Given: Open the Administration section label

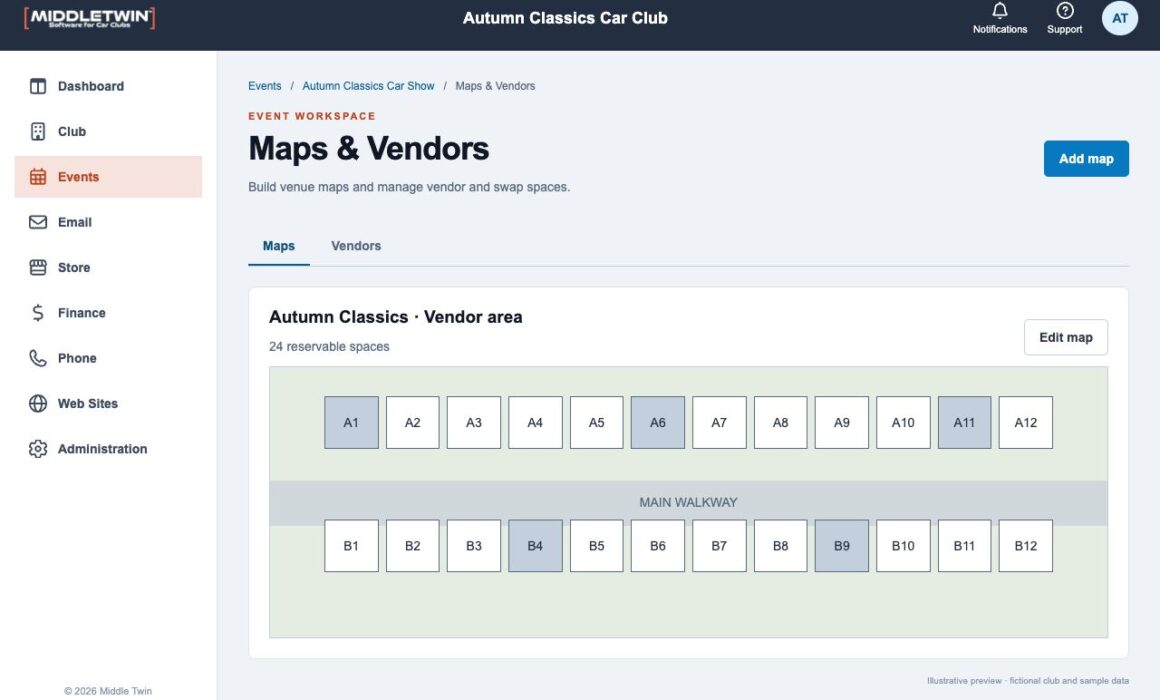Looking at the screenshot, I should [102, 448].
